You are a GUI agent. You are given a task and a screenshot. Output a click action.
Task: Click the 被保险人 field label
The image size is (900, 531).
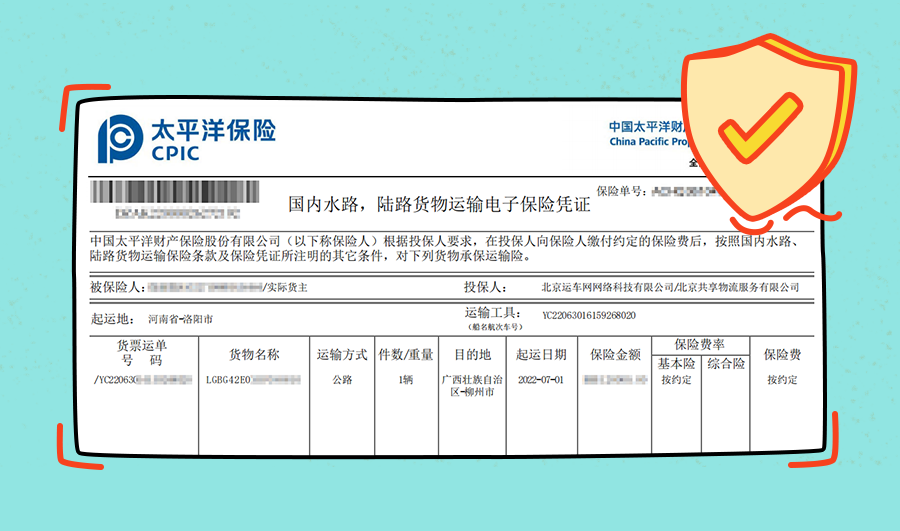(x=117, y=287)
